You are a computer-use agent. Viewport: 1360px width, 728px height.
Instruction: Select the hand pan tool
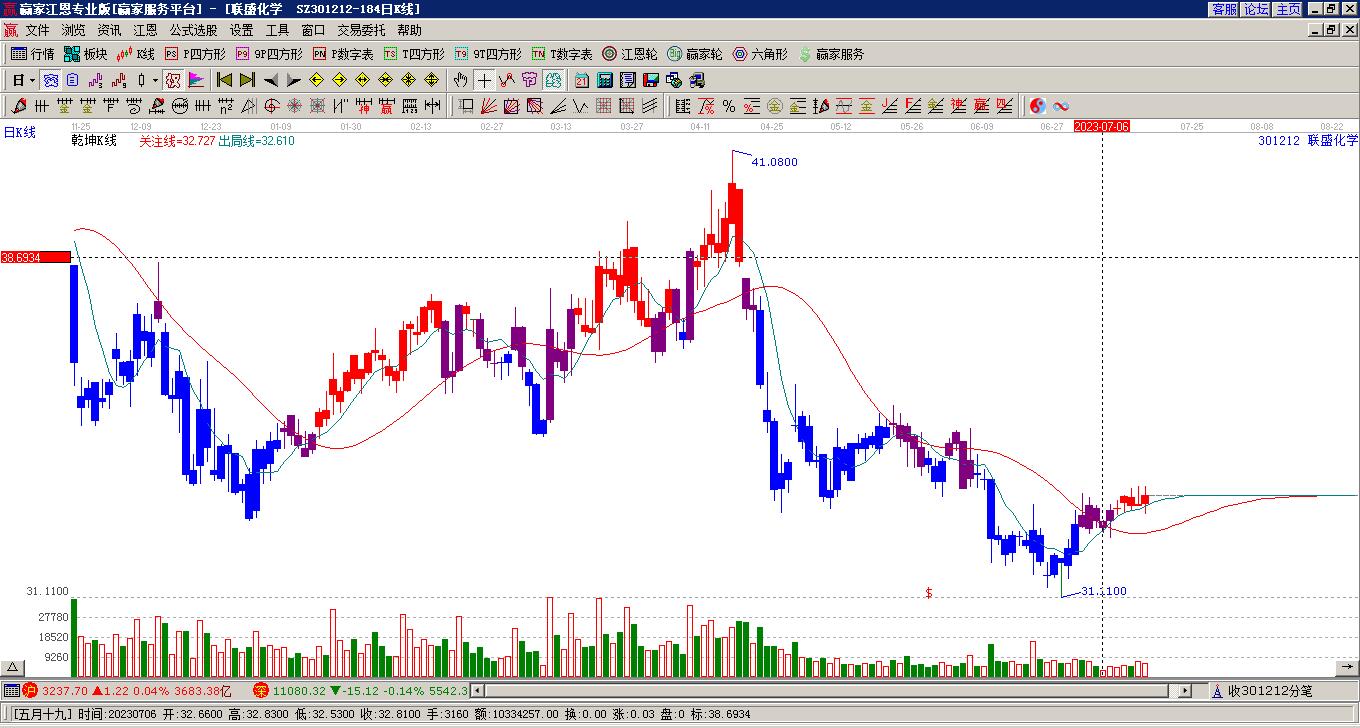point(460,80)
